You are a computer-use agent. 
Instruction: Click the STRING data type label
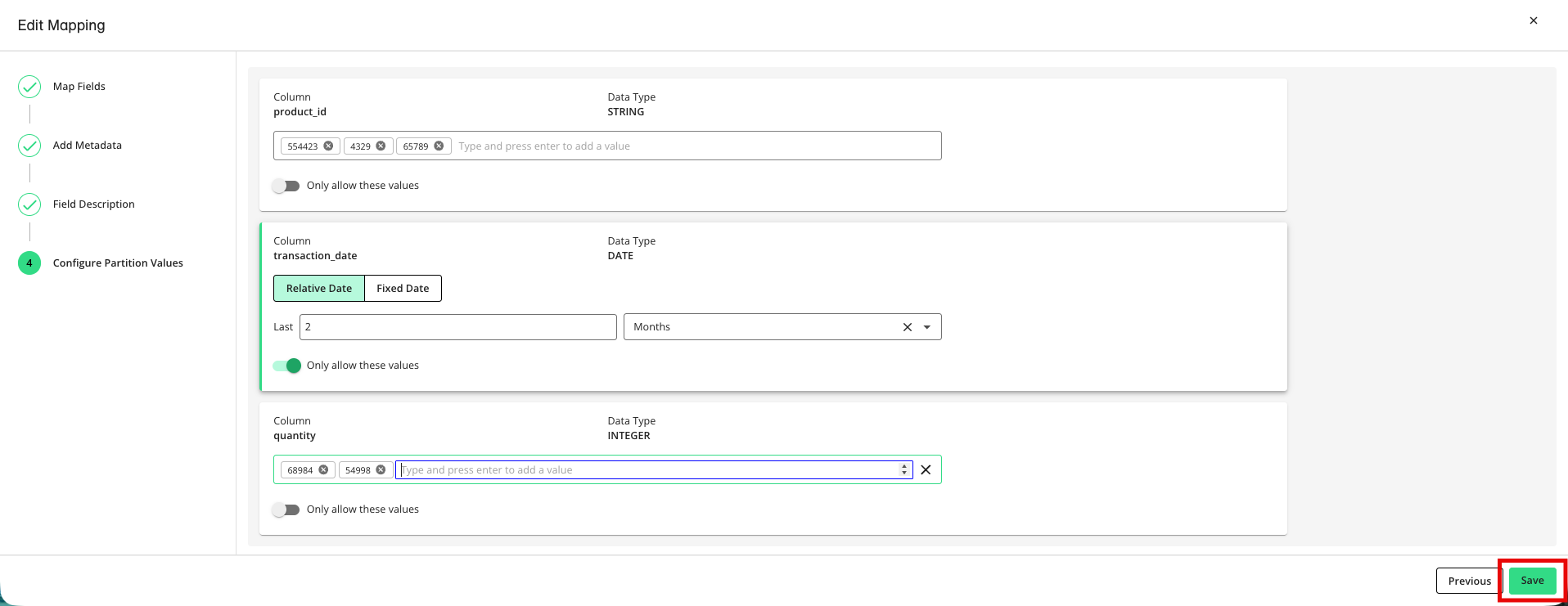(x=625, y=112)
